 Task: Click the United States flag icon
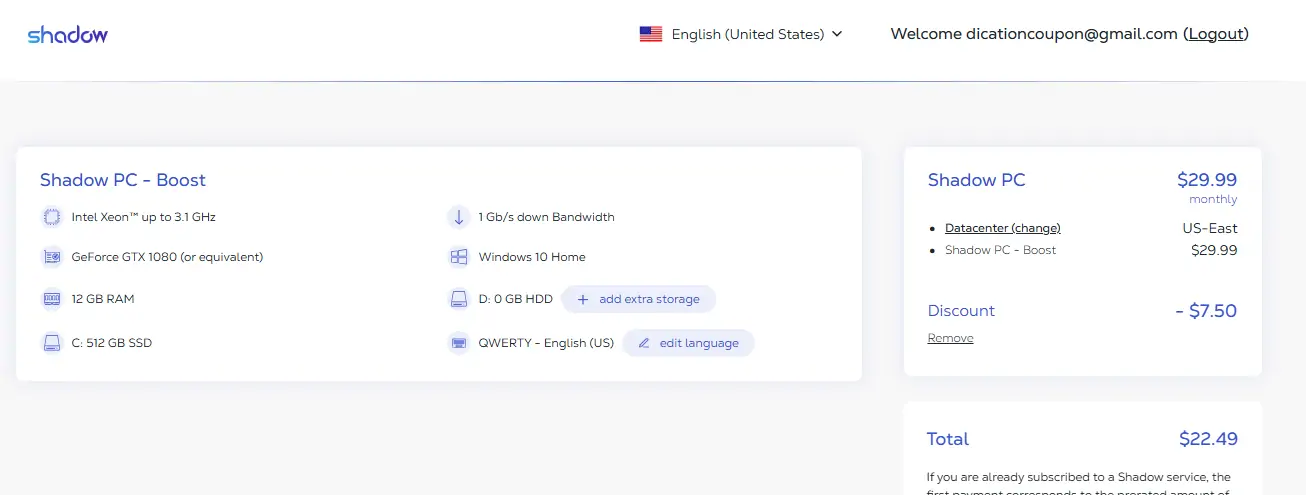(651, 34)
